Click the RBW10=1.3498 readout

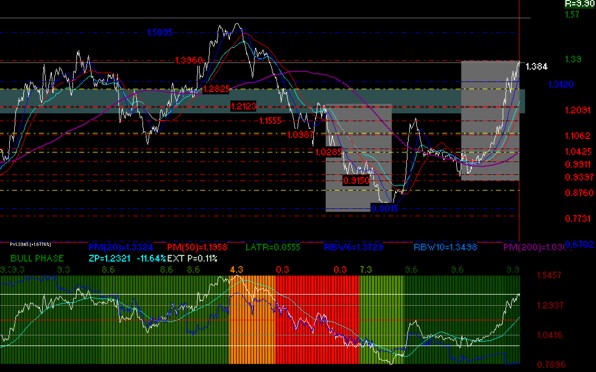click(445, 247)
